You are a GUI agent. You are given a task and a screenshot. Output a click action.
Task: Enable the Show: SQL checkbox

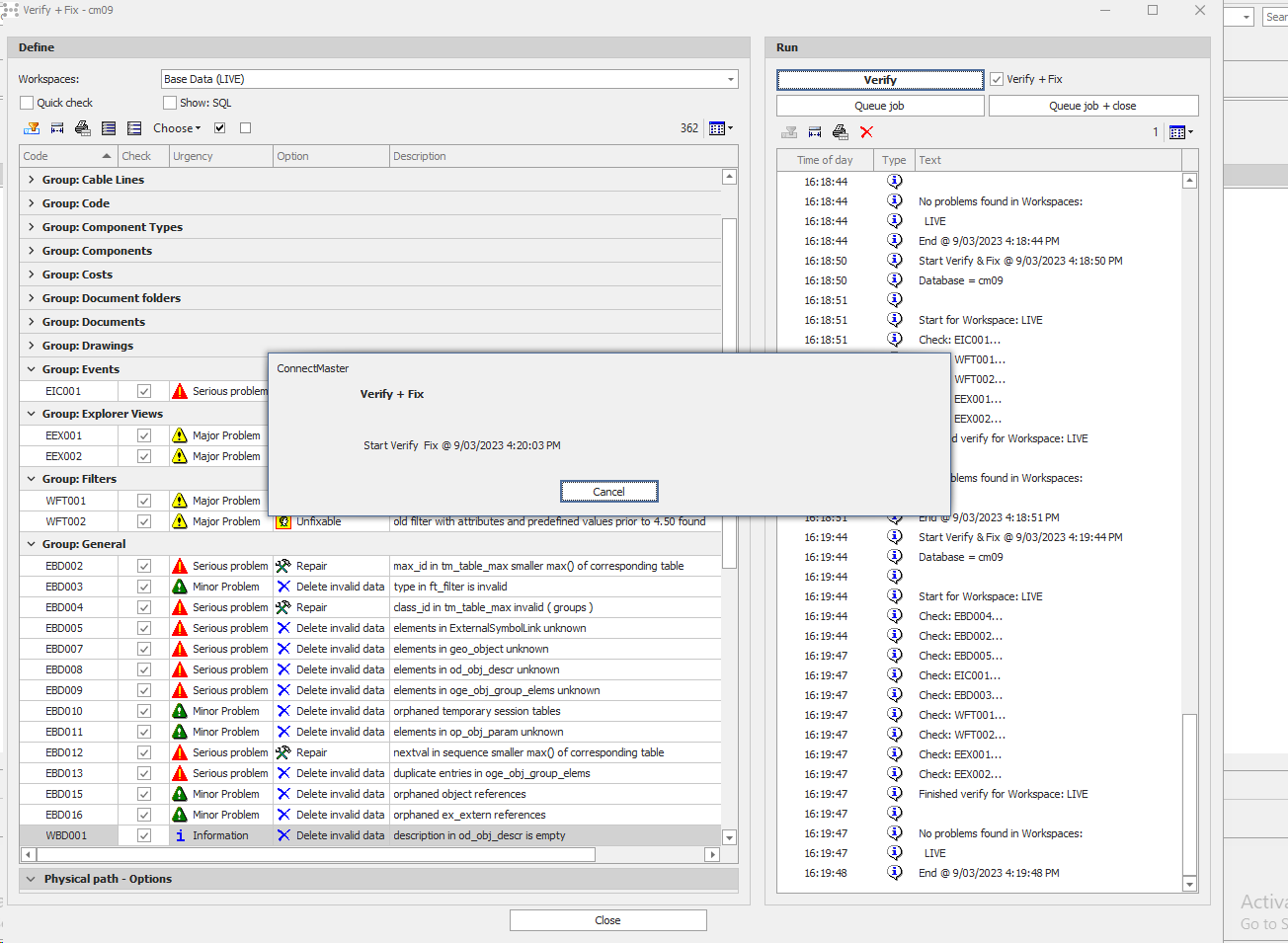pos(170,103)
